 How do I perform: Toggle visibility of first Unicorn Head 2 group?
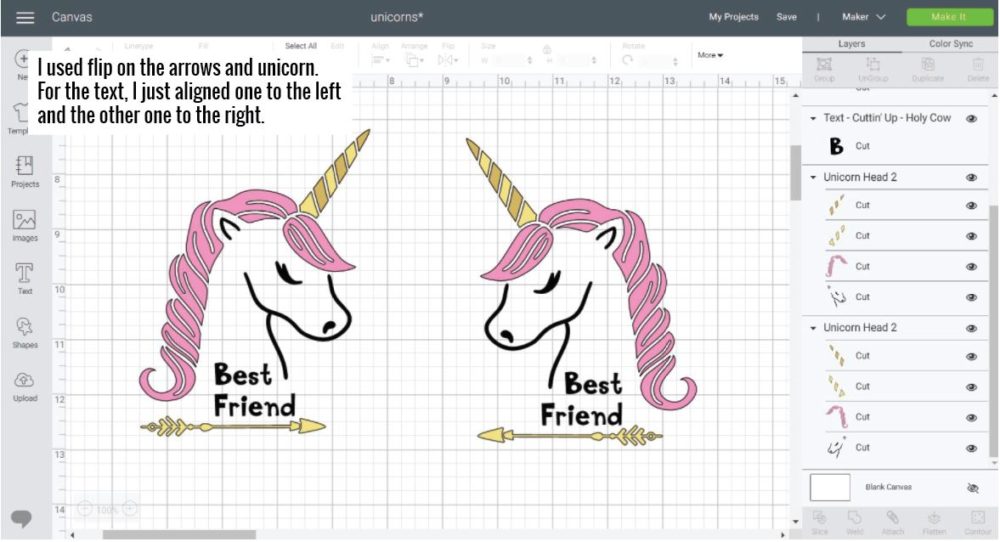click(971, 177)
